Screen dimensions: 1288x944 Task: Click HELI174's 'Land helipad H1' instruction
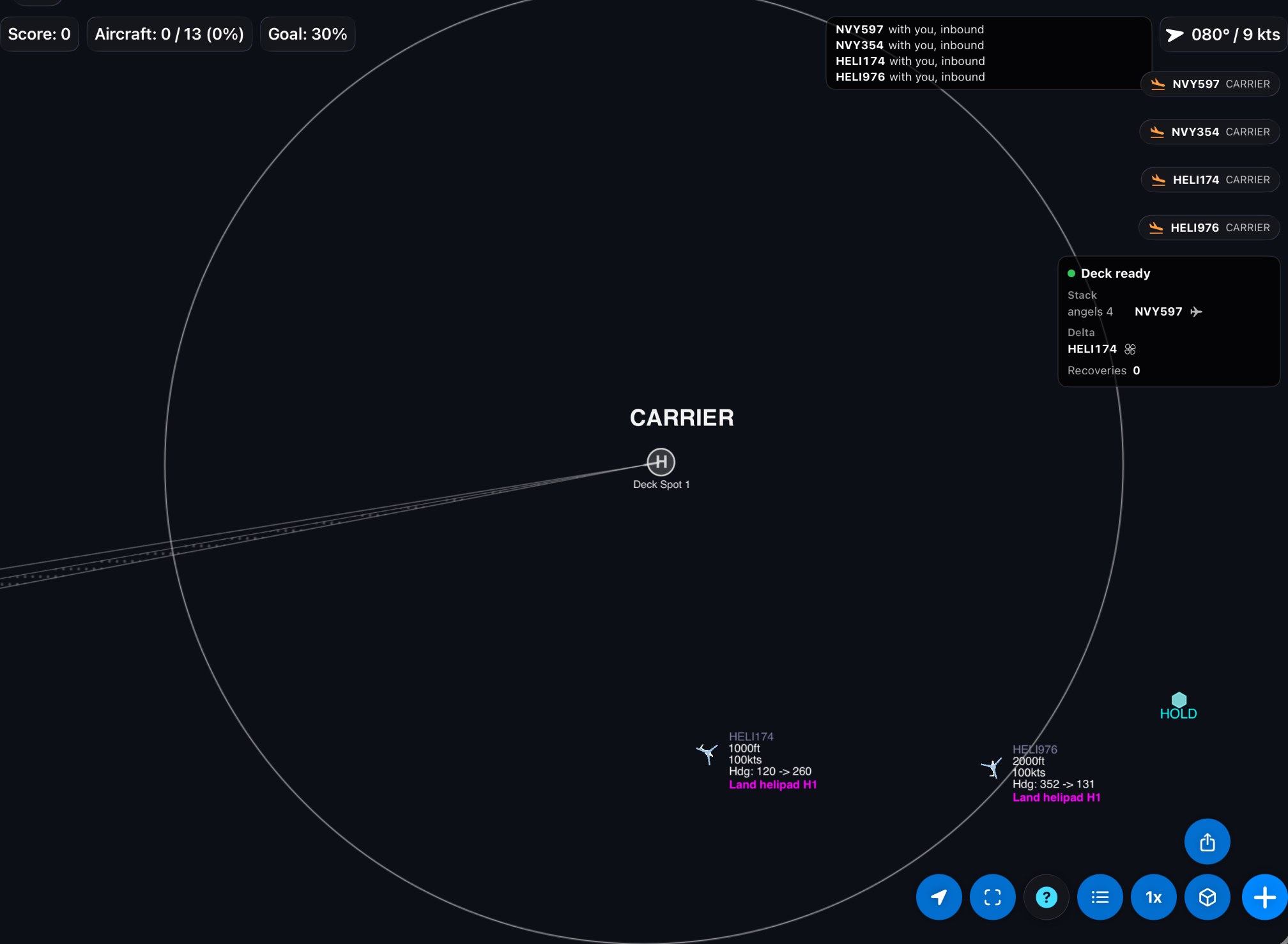point(772,784)
